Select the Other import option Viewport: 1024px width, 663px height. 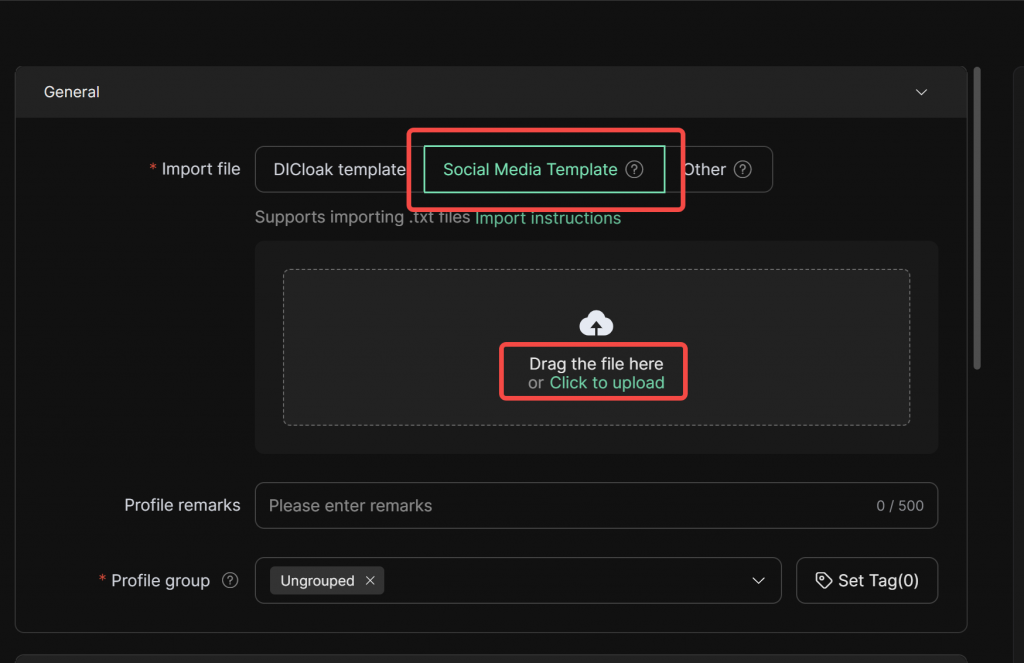click(705, 169)
